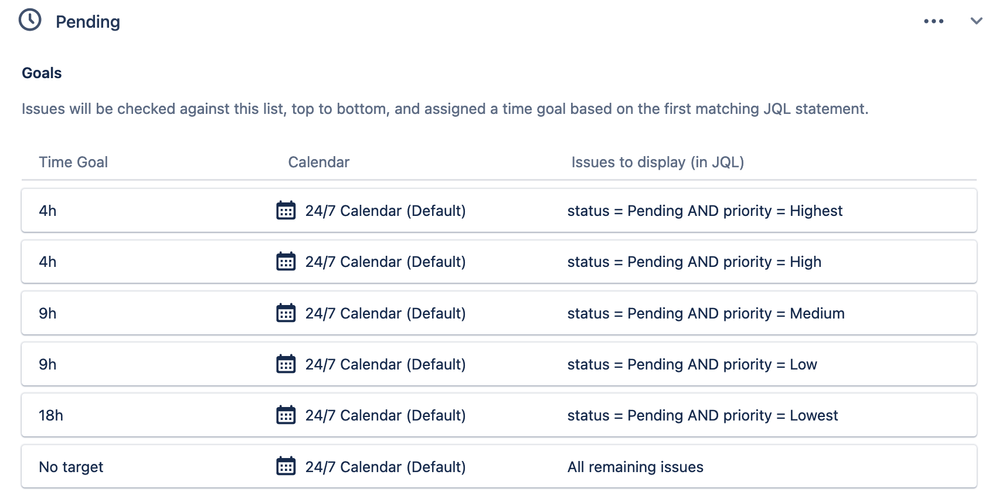Viewport: 999px width, 501px height.
Task: Click JQL ending with priority = Lowest
Action: pyautogui.click(x=703, y=415)
